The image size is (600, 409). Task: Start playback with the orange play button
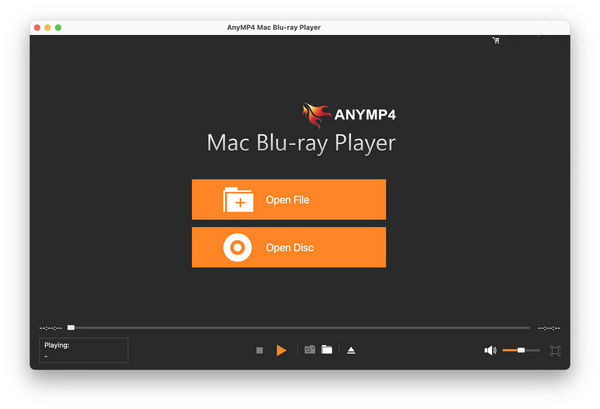281,350
